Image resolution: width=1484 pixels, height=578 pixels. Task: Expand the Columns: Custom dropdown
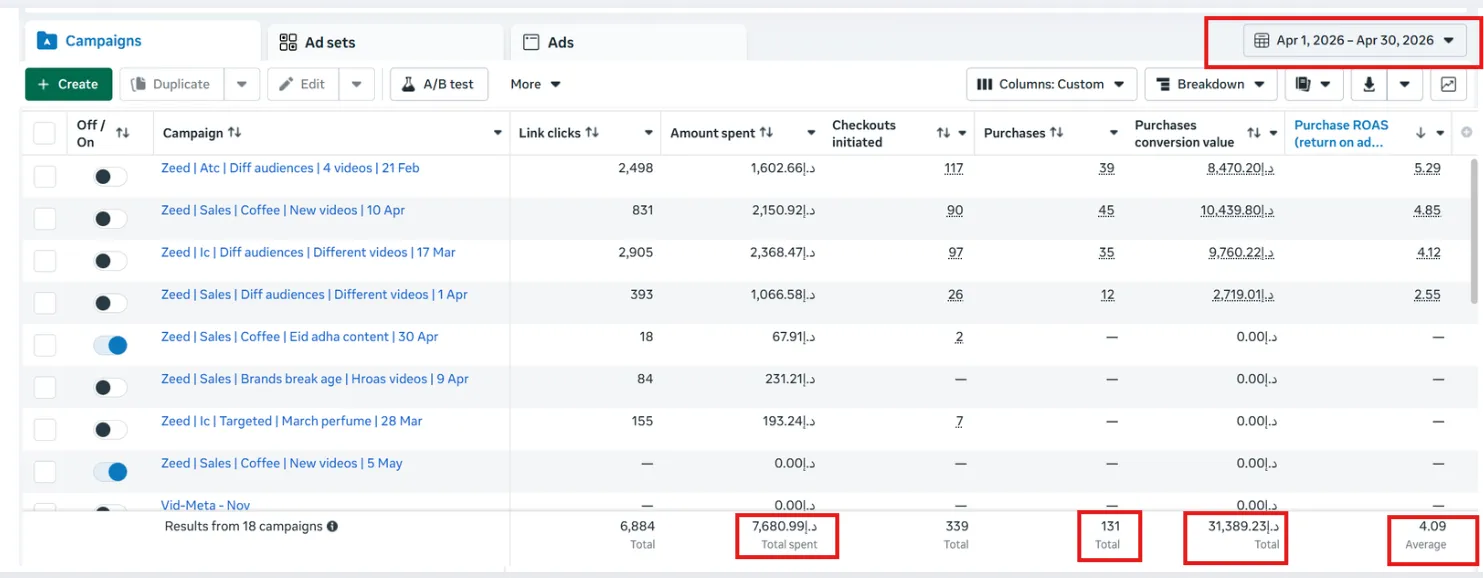[1051, 85]
